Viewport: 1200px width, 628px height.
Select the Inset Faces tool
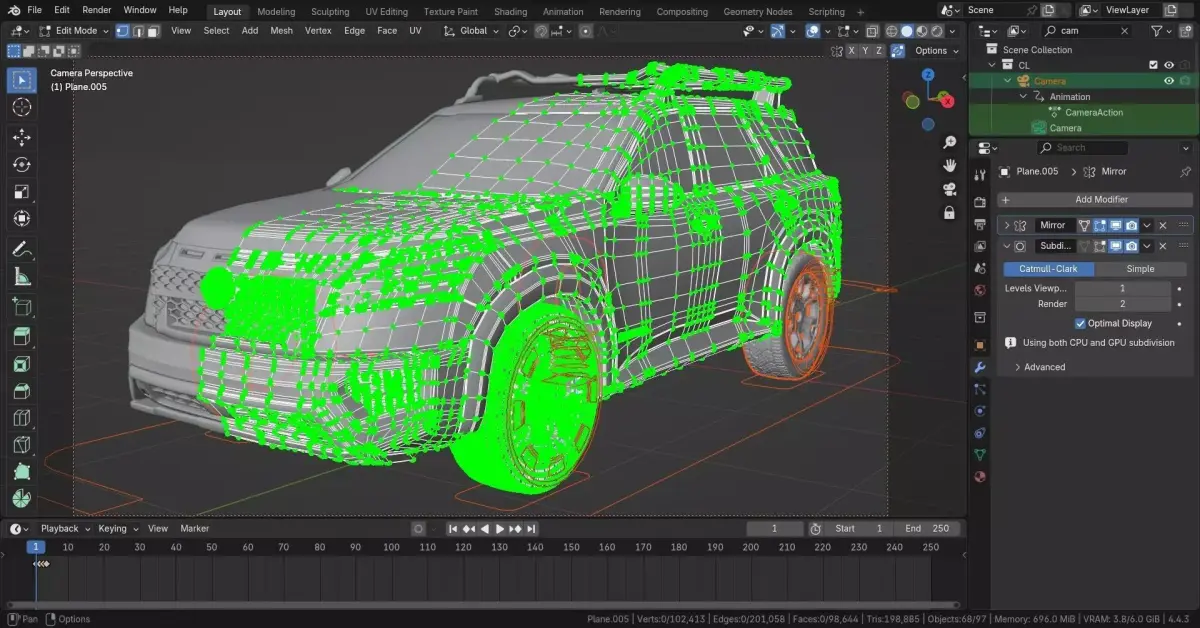pyautogui.click(x=22, y=365)
